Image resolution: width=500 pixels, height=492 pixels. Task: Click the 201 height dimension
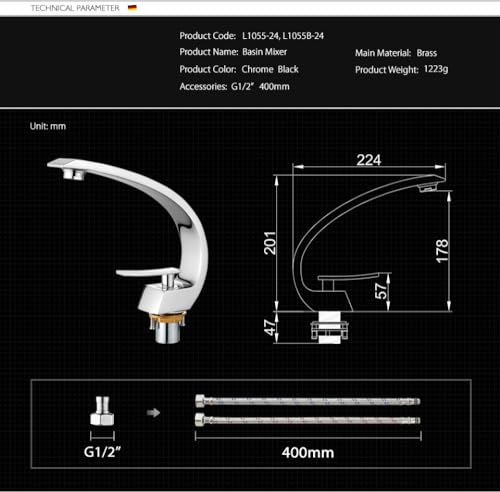[270, 243]
